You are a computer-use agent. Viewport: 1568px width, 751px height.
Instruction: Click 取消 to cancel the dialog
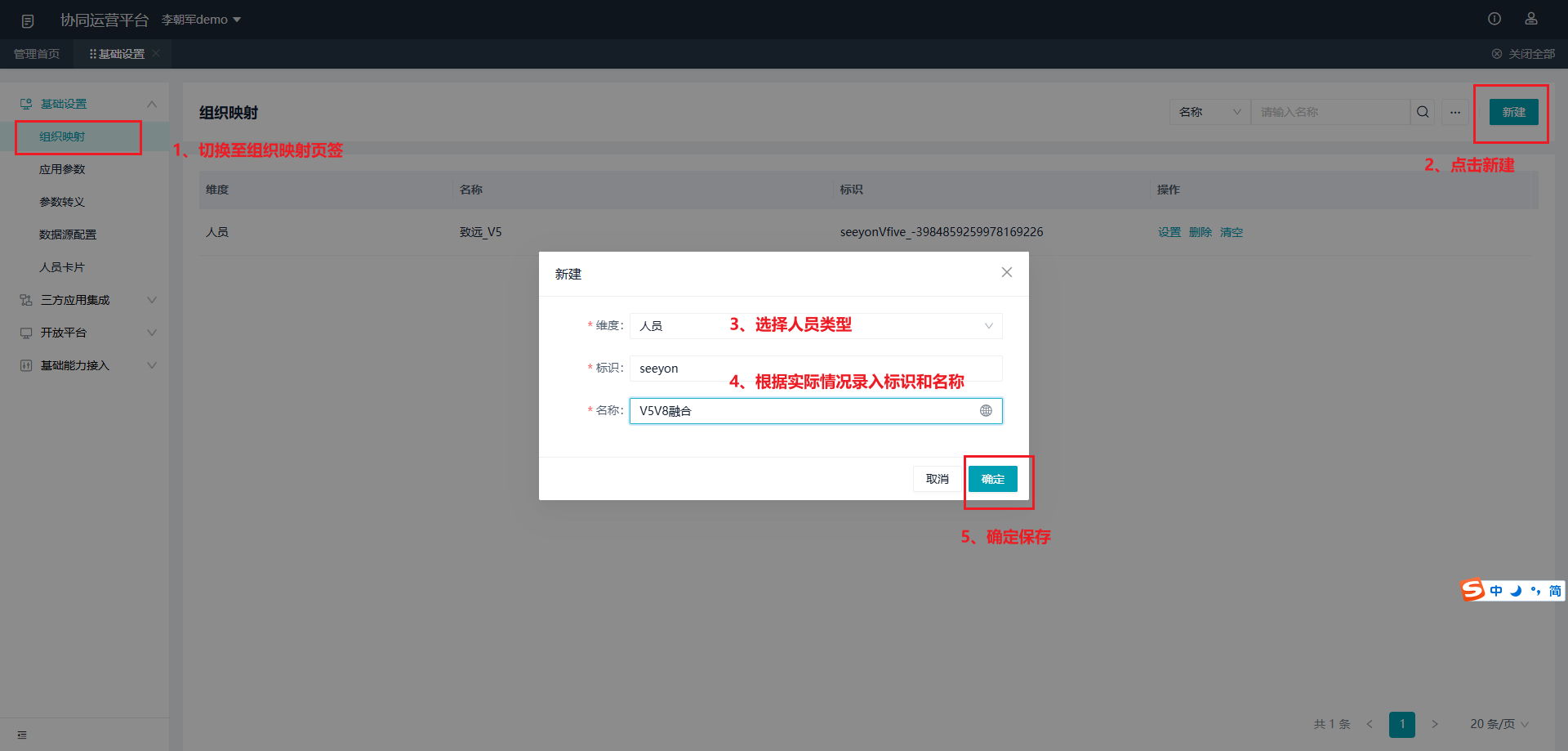(938, 479)
